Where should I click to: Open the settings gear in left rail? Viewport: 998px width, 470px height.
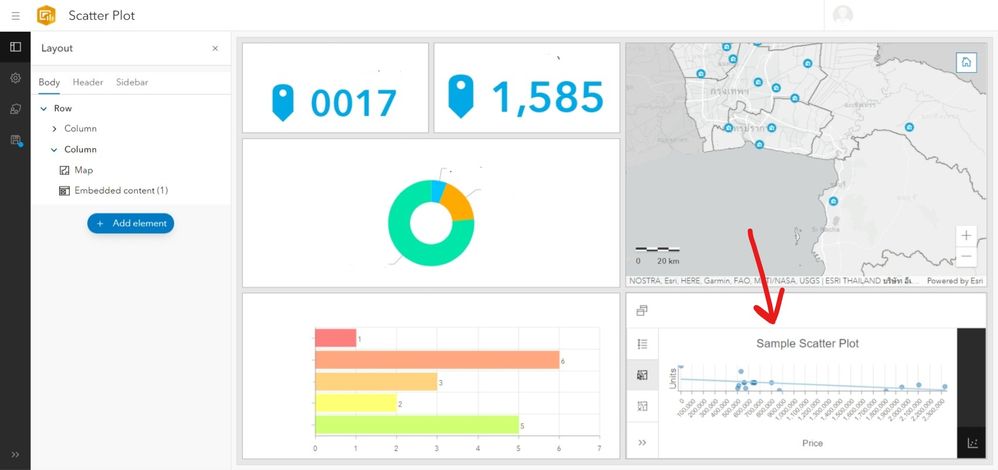pos(15,78)
